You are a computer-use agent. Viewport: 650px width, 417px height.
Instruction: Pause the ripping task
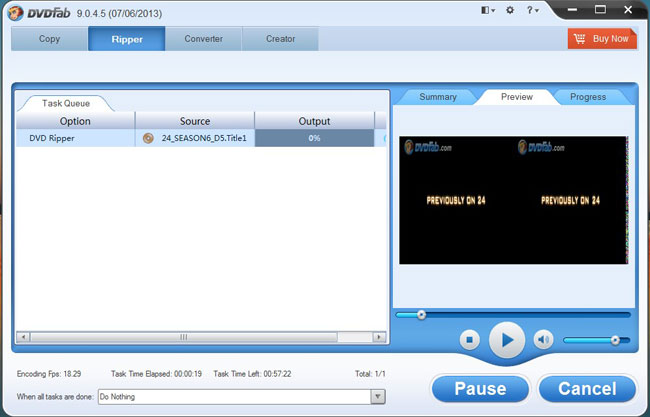480,389
